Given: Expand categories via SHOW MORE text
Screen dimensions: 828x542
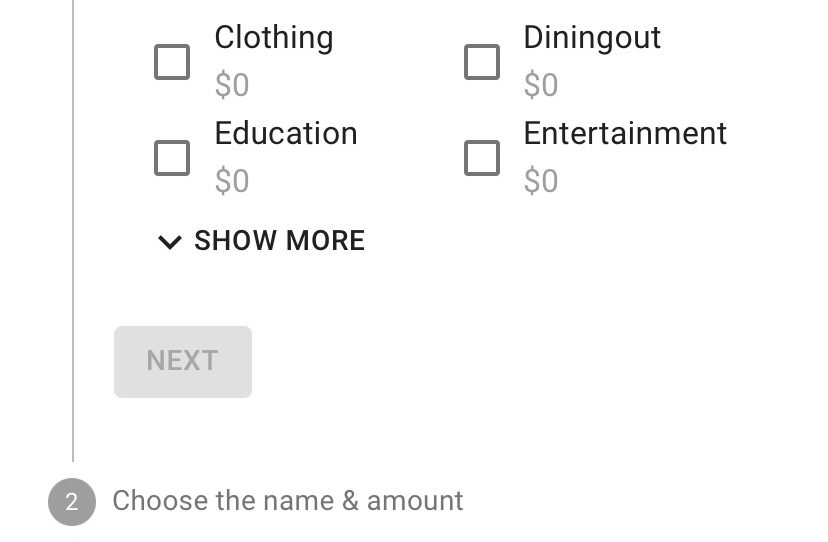Looking at the screenshot, I should 279,241.
